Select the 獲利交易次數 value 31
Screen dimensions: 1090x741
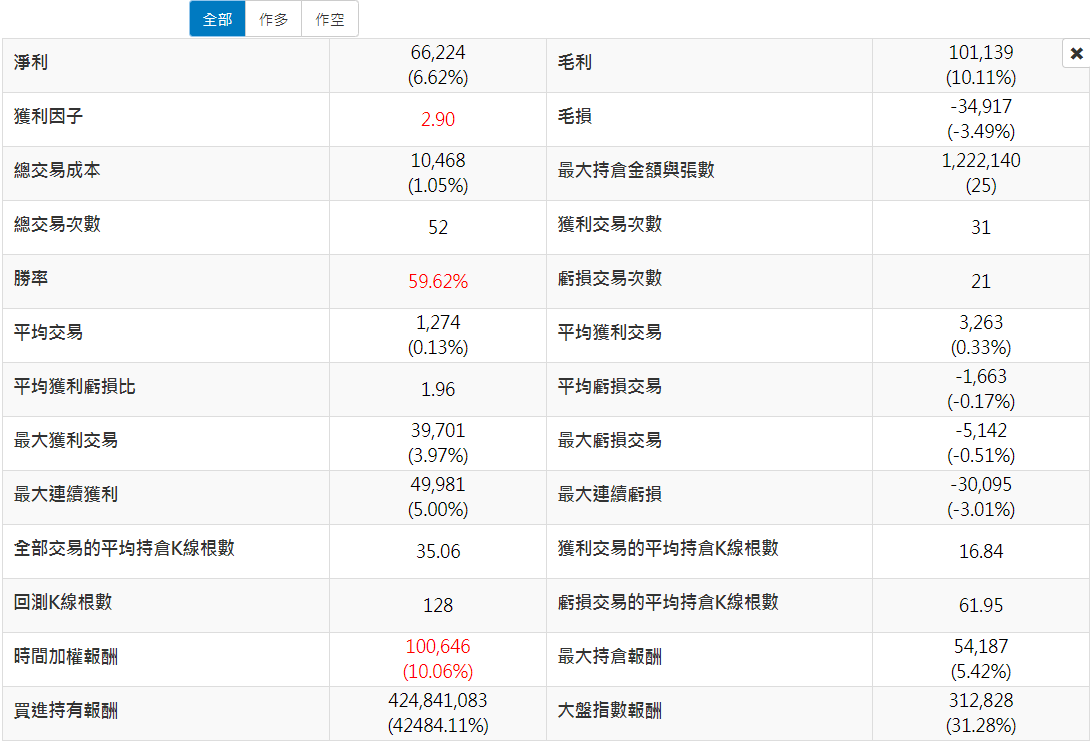tap(980, 228)
